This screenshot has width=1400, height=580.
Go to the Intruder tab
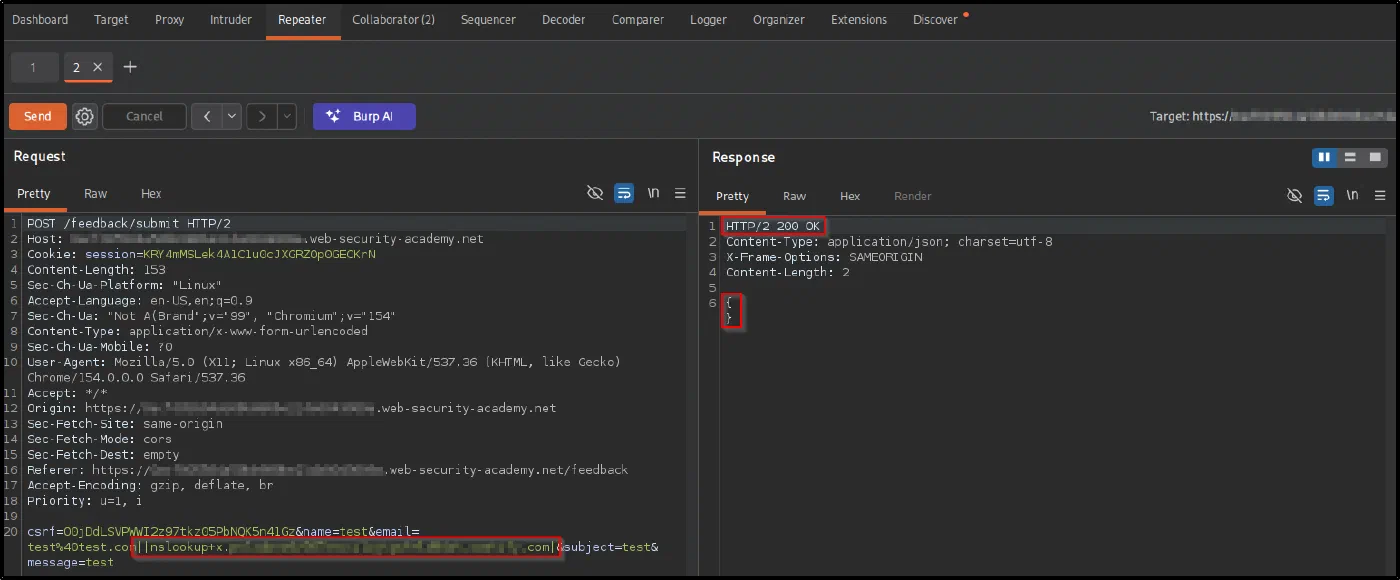point(230,19)
